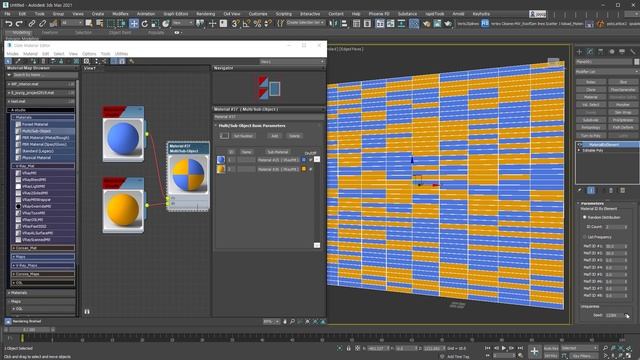Open the Graph Editors menu
The height and width of the screenshot is (360, 640).
pos(176,13)
